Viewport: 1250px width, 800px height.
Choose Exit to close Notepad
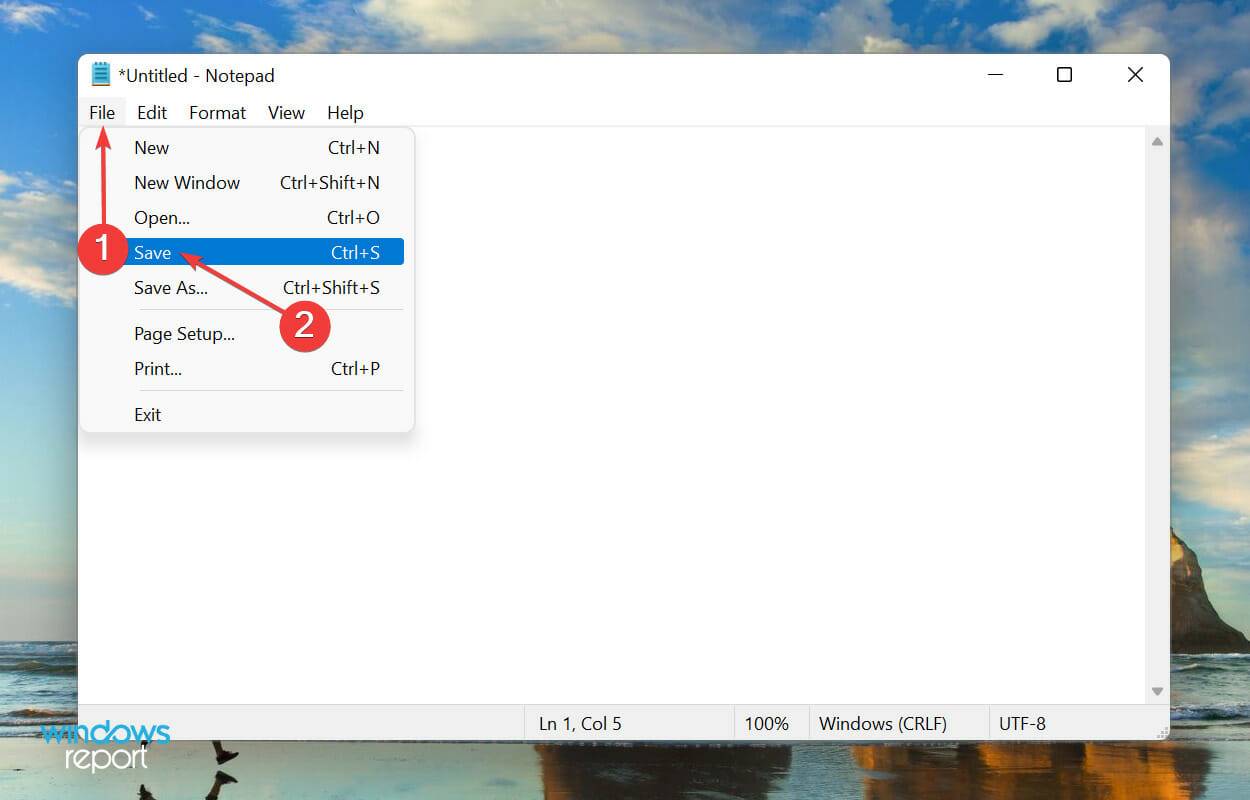click(147, 414)
